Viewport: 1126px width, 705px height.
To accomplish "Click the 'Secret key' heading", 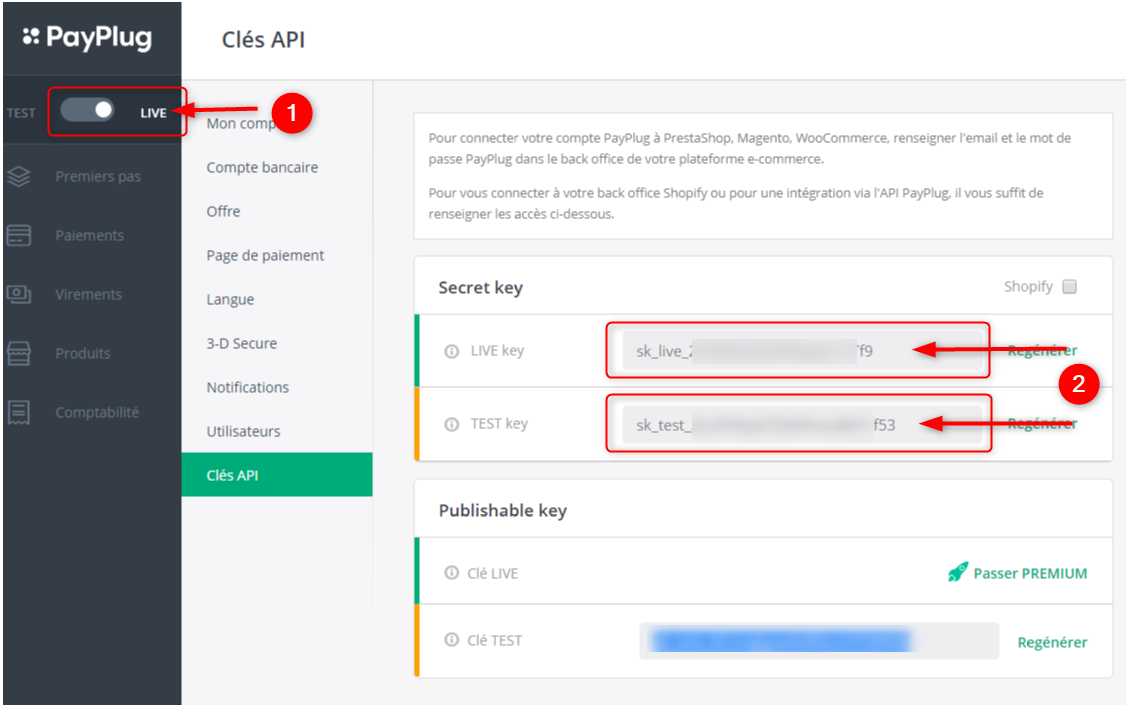I will (480, 287).
